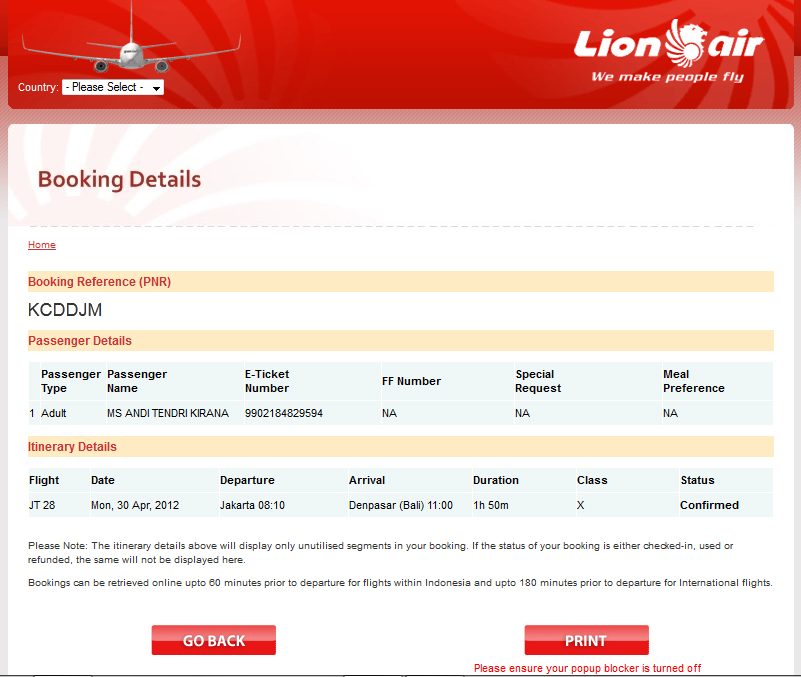The width and height of the screenshot is (801, 677).
Task: Click the departure cell Jakarta 08:10
Action: [x=252, y=505]
